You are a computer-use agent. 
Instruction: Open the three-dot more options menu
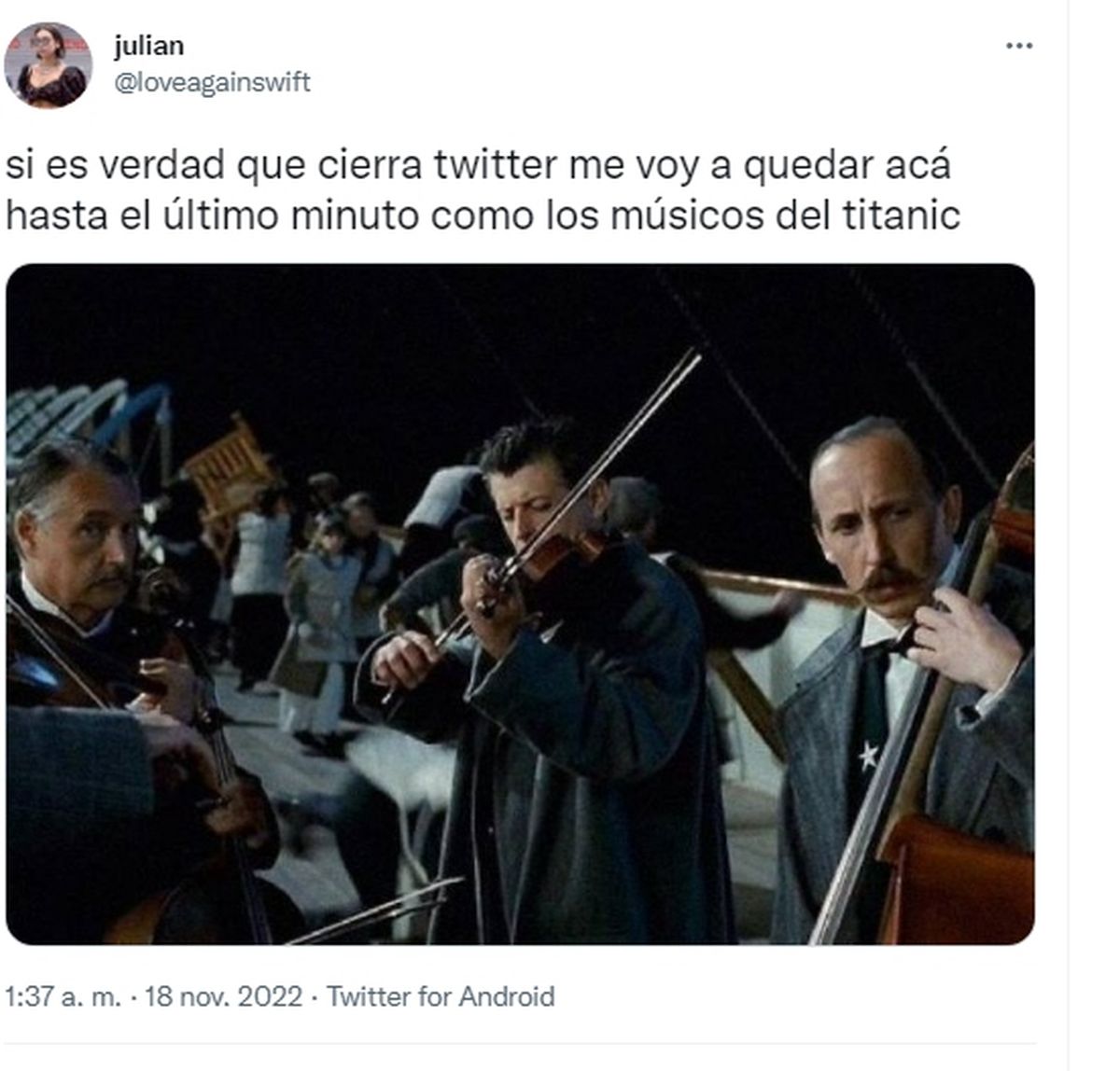pos(1019,46)
